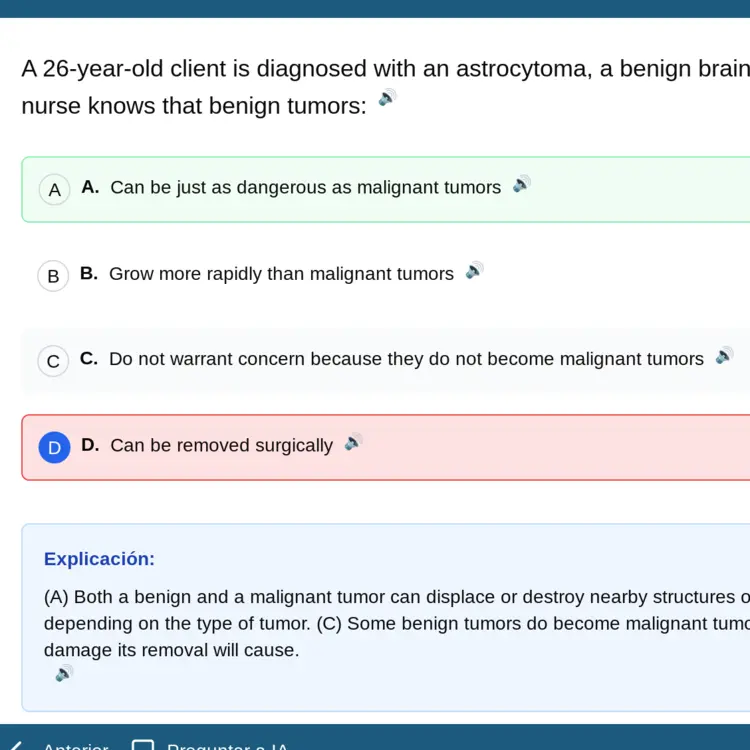Play audio for option A answer

[x=522, y=184]
